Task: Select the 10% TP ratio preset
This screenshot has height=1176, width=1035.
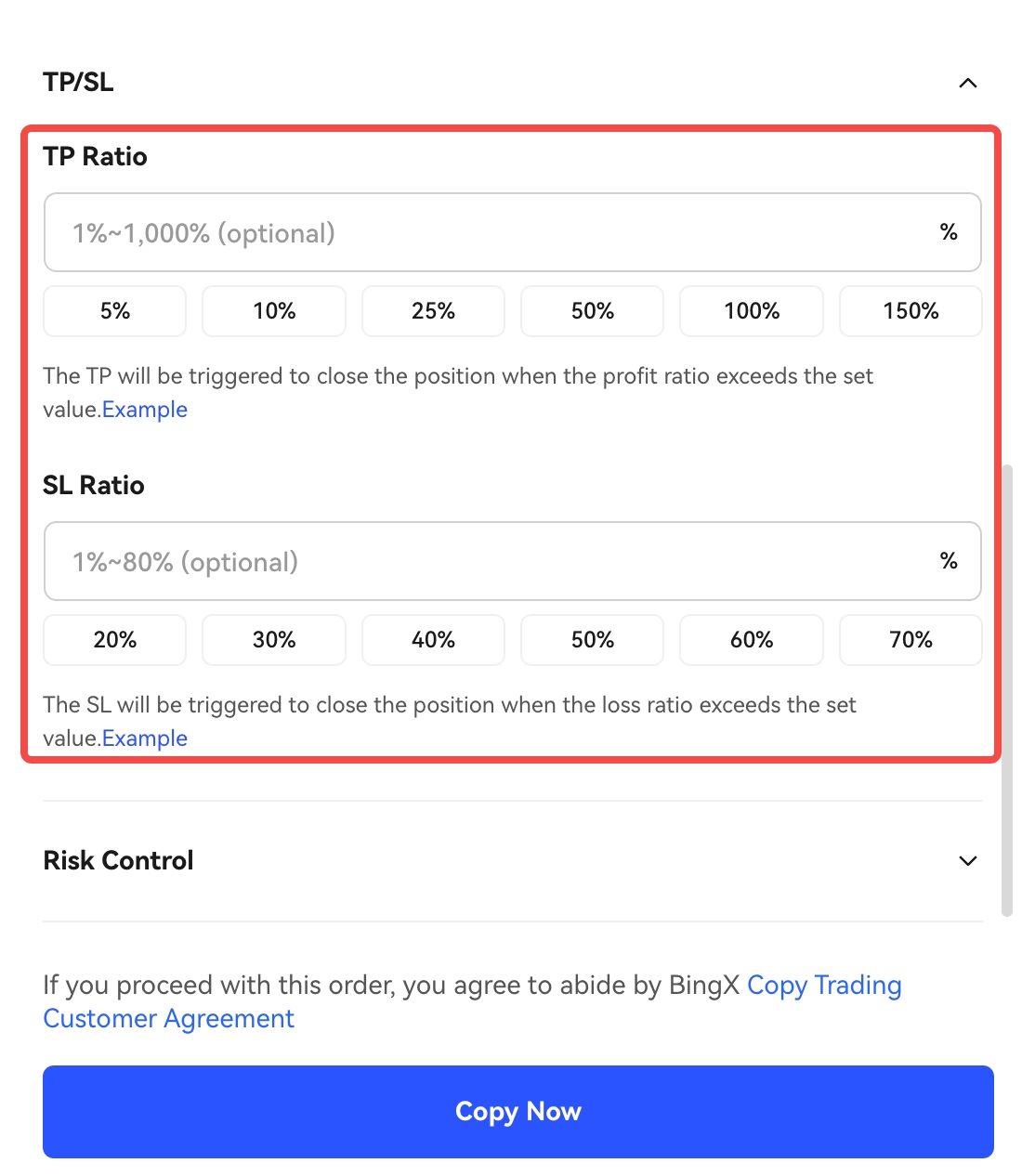Action: click(x=274, y=311)
